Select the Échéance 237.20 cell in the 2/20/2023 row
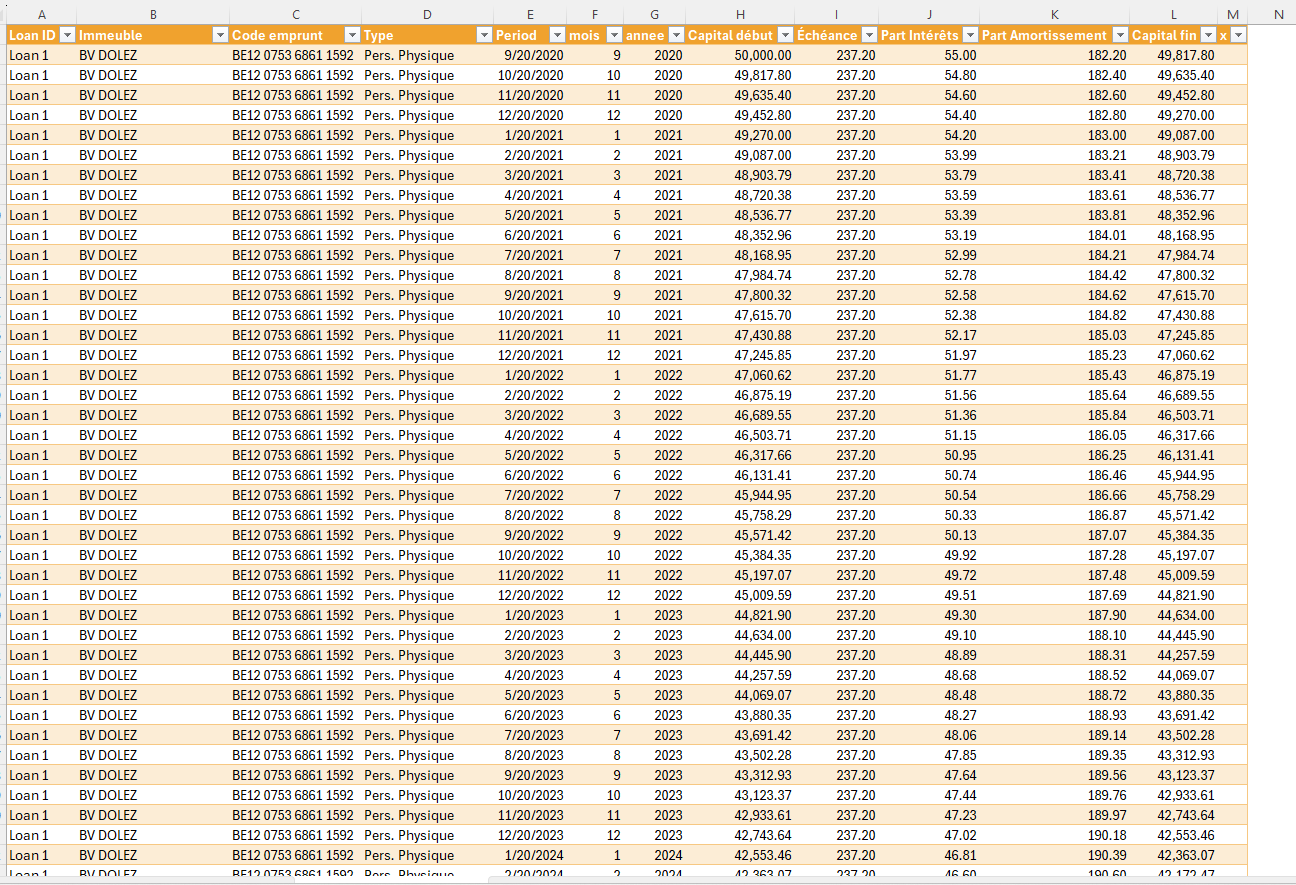 [x=836, y=635]
